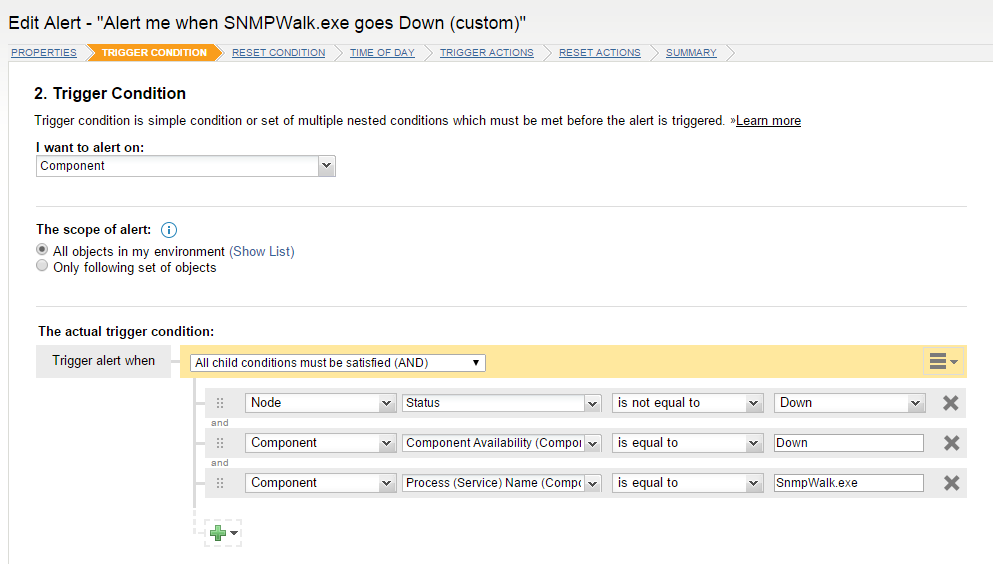Click drag handle of Process Name row

pyautogui.click(x=220, y=483)
